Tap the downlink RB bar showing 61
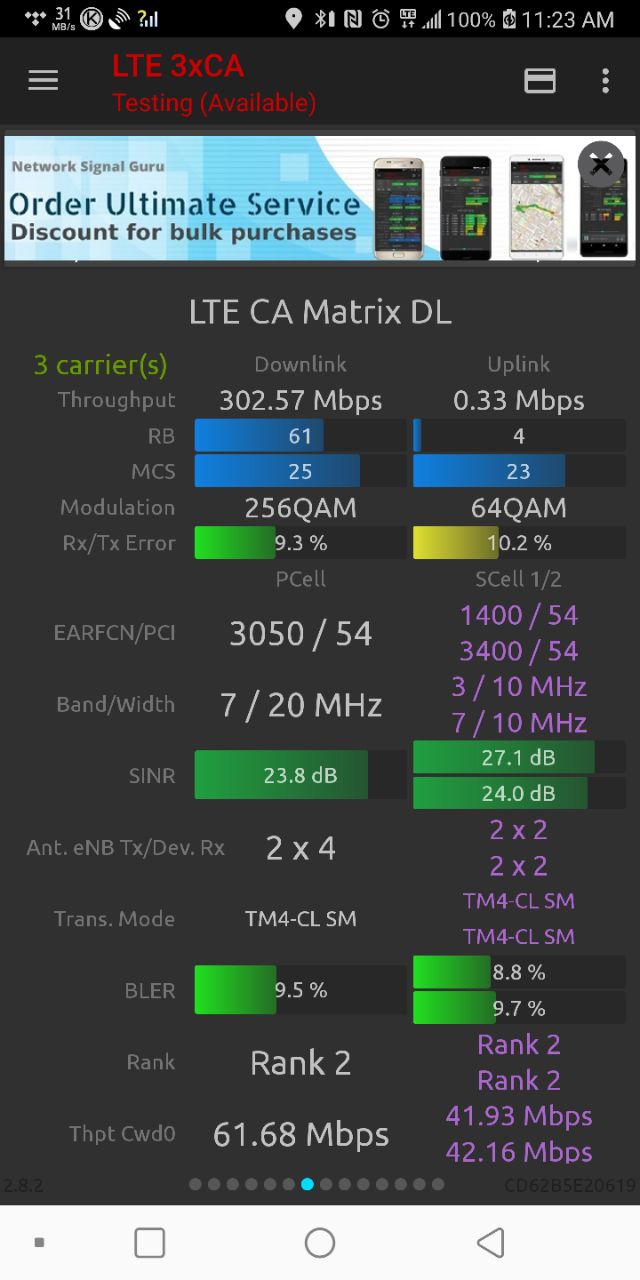The image size is (640, 1280). [300, 436]
